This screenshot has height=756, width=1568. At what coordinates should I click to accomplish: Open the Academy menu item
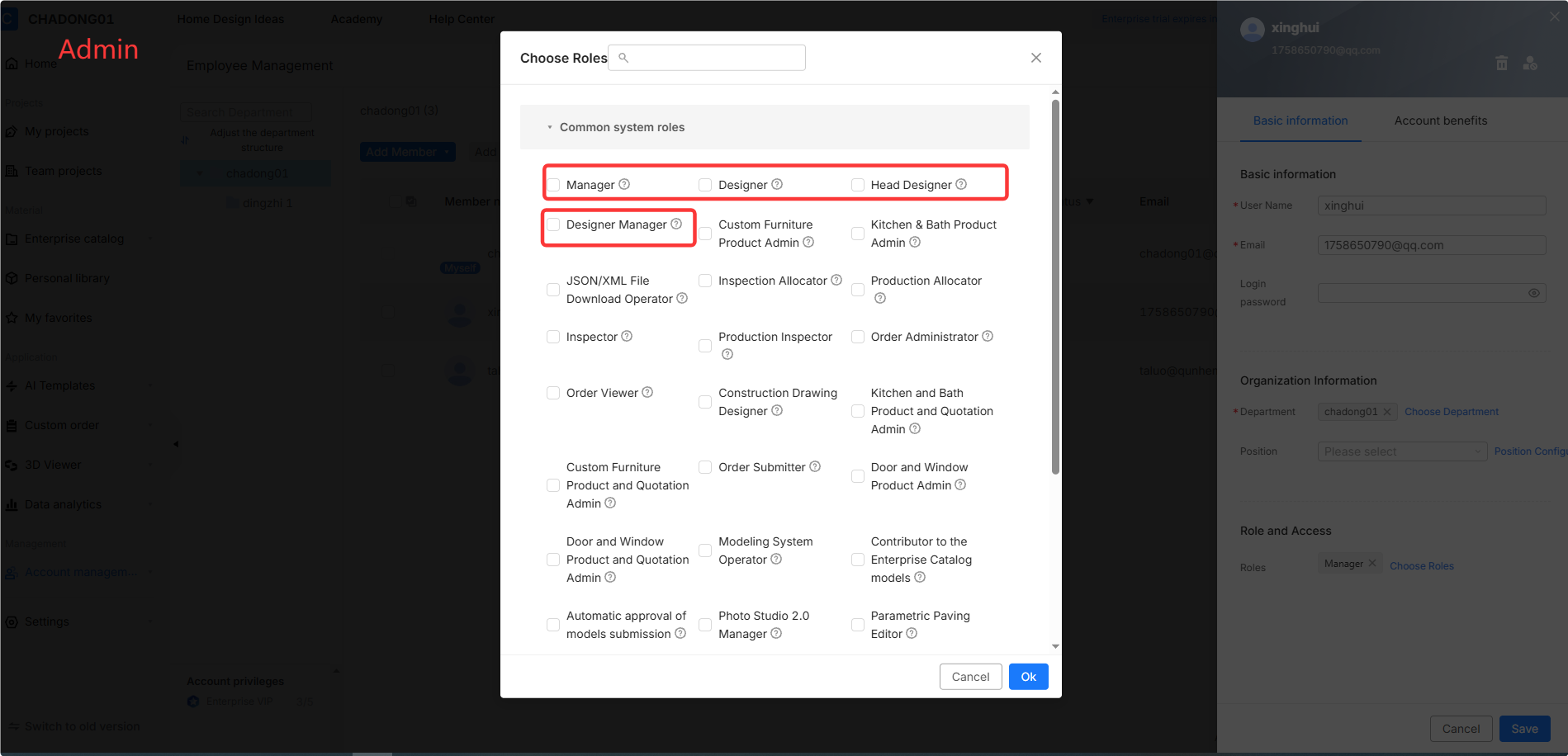(357, 19)
